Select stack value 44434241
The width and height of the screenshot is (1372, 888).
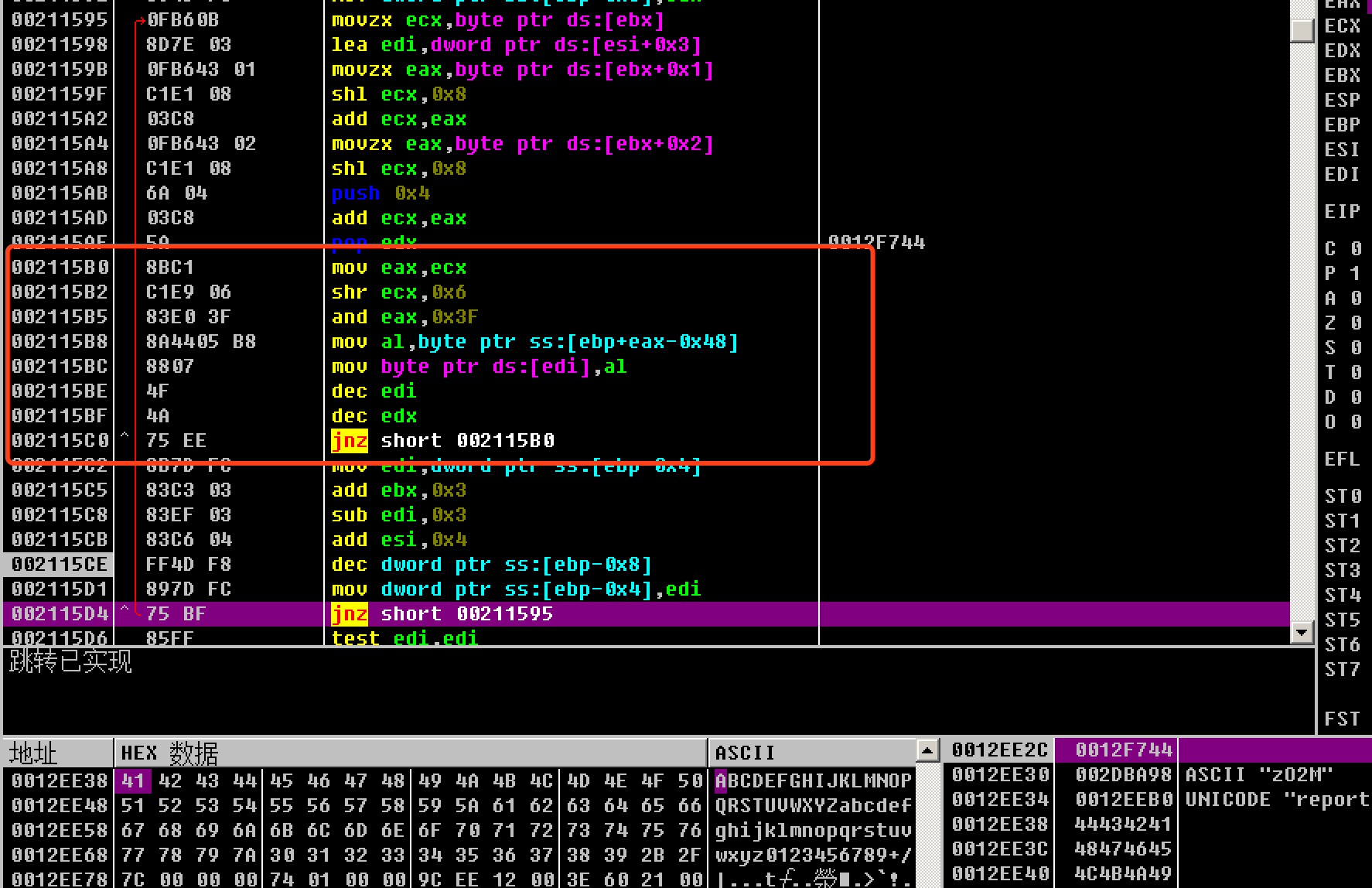pos(1124,825)
